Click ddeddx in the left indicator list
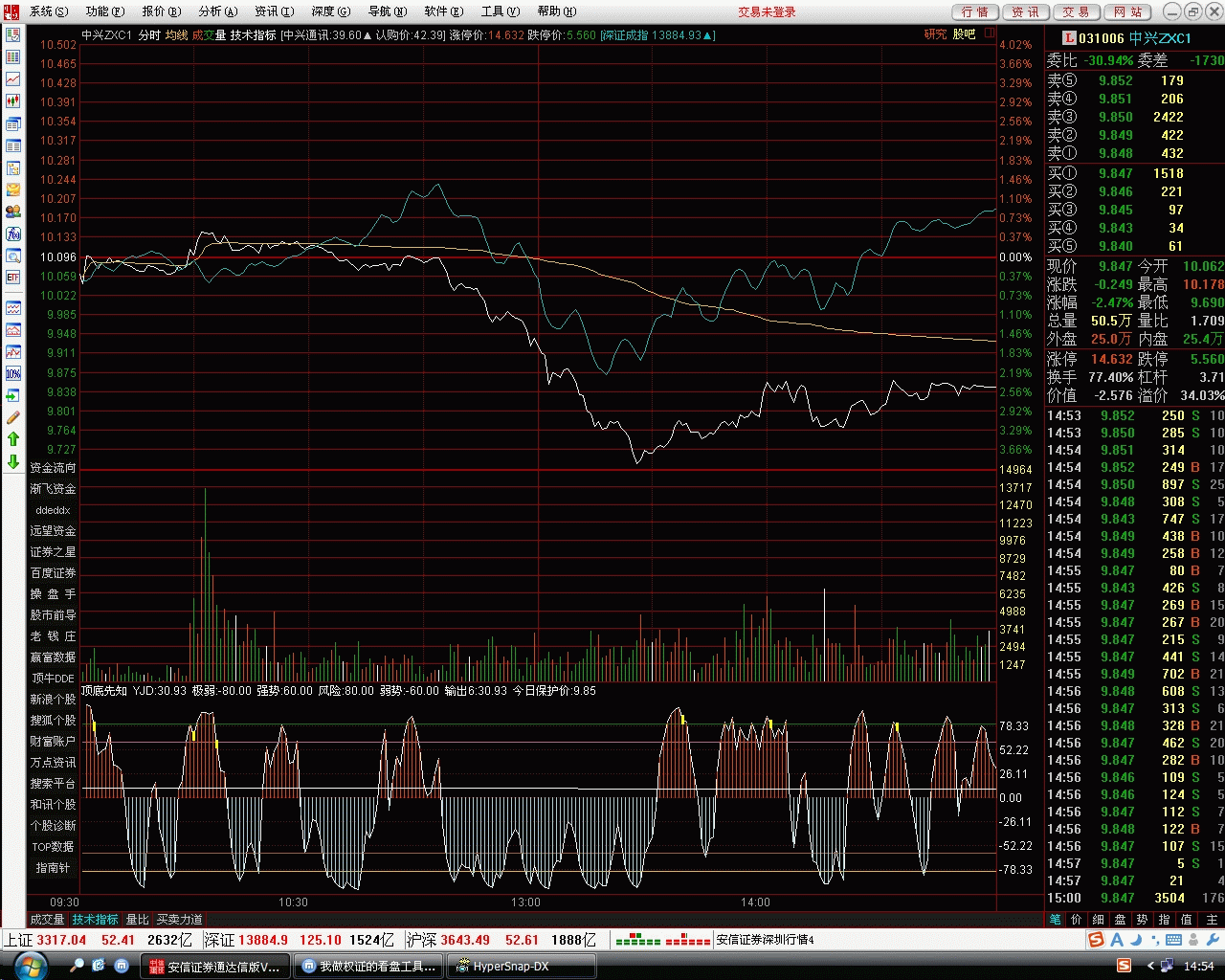 pos(53,510)
